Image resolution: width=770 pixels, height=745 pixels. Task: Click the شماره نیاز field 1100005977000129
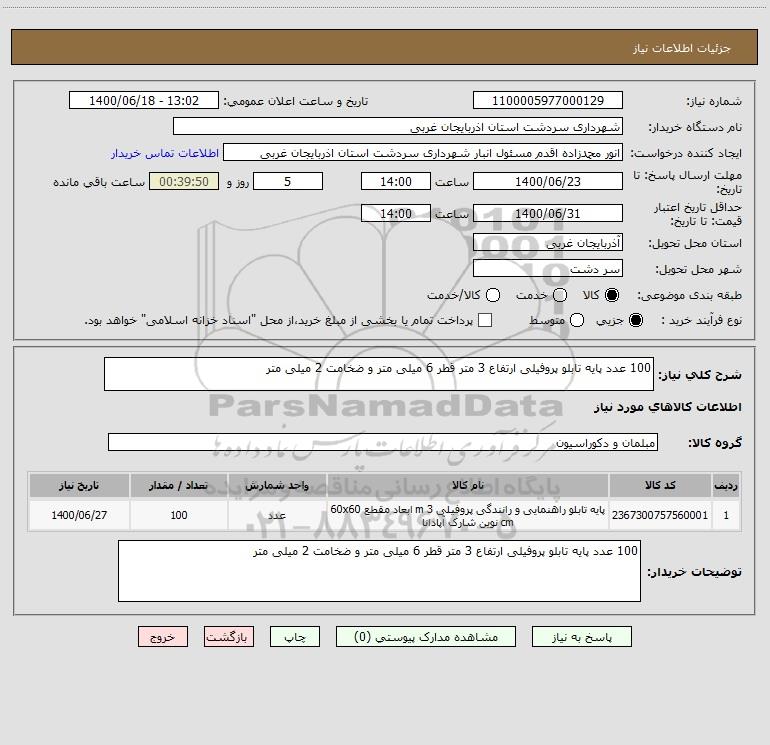pos(548,100)
